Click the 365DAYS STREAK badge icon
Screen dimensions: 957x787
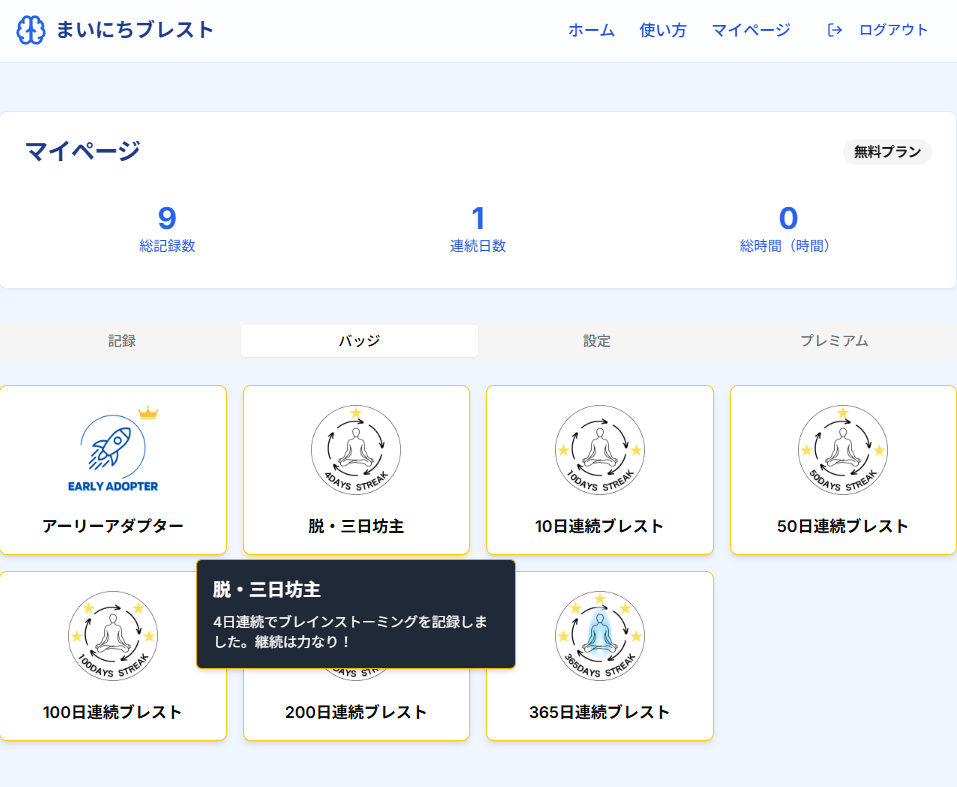pyautogui.click(x=599, y=636)
